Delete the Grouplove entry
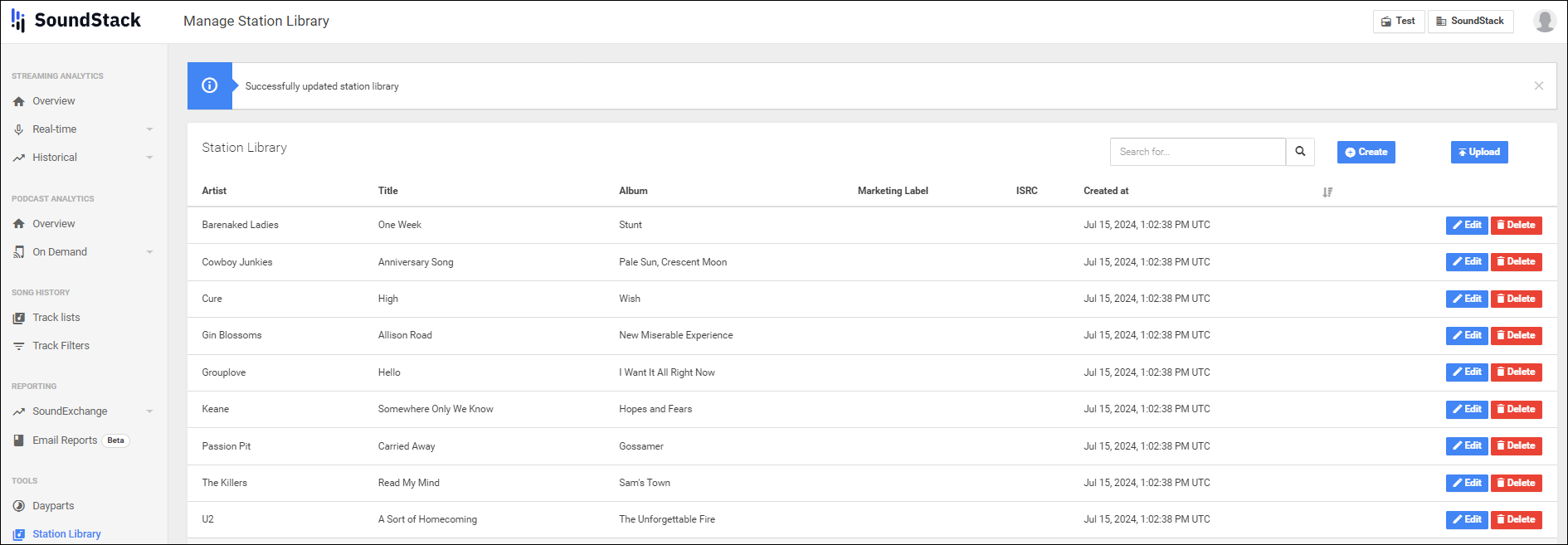This screenshot has height=545, width=1568. [1516, 372]
